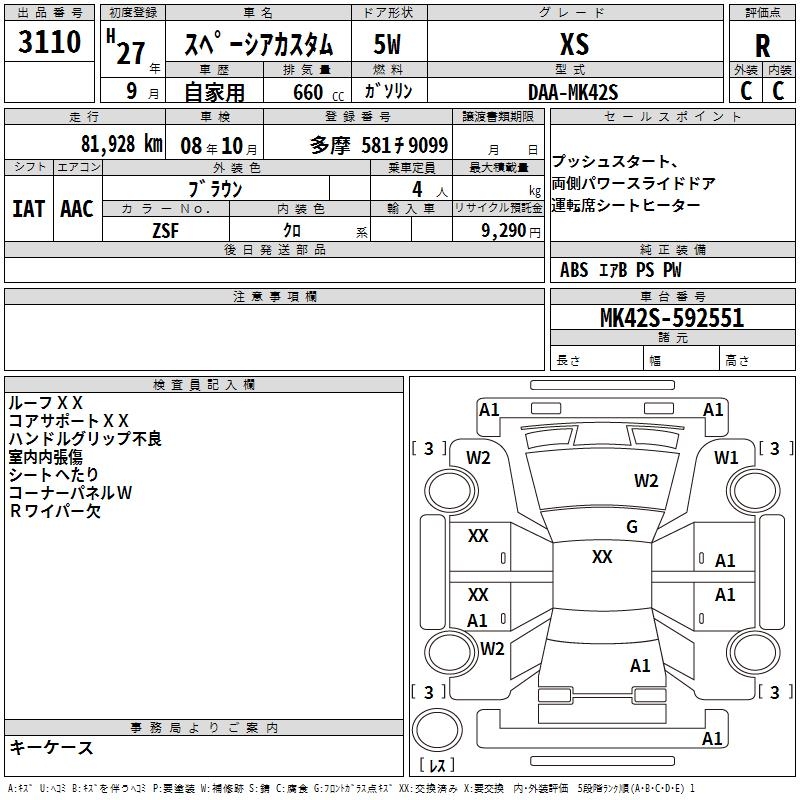Select sales point プッシュスタート
800x800 pixels.
tap(615, 161)
